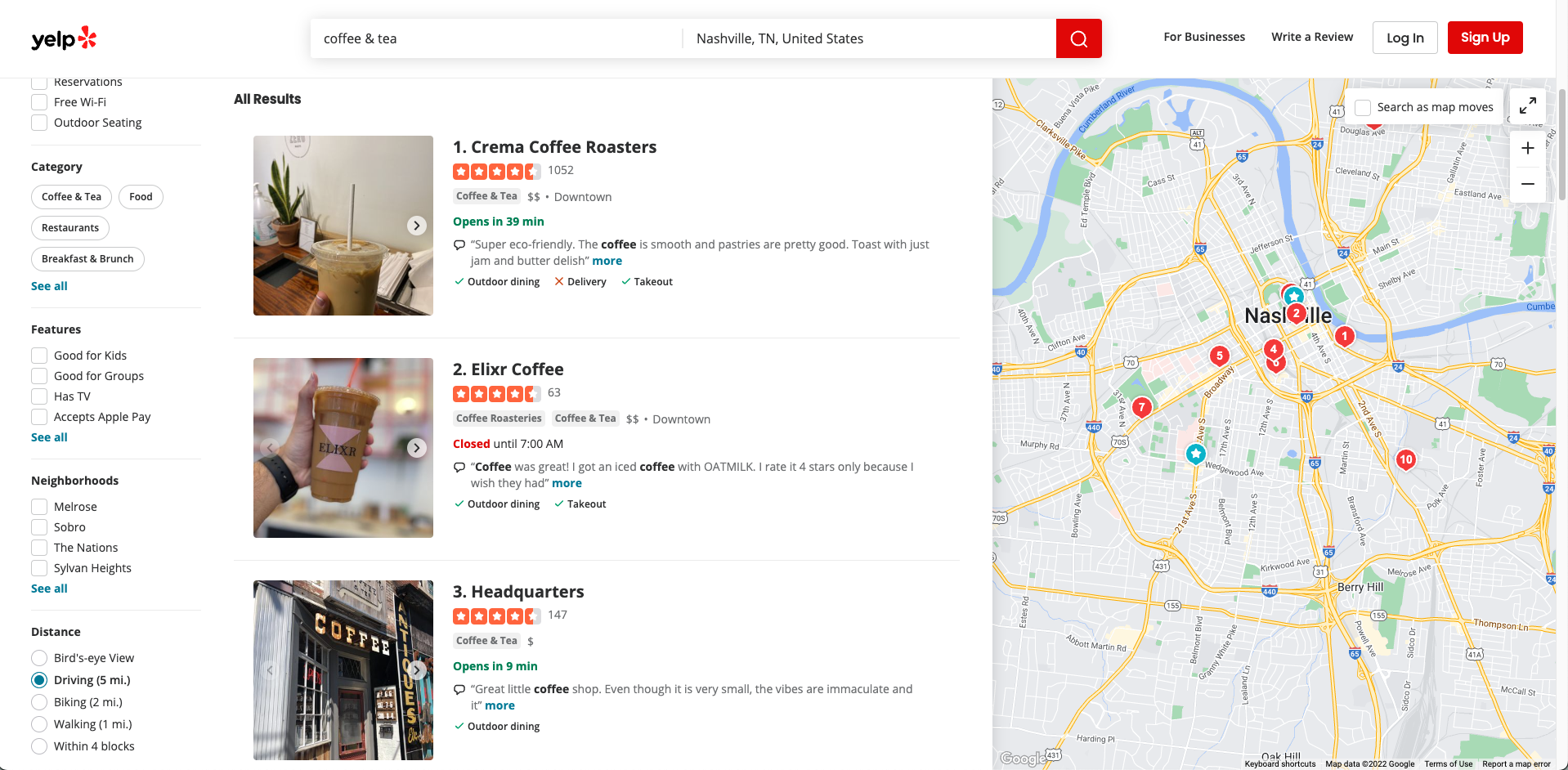Check the Good for Groups feature
The width and height of the screenshot is (1568, 770).
(39, 376)
